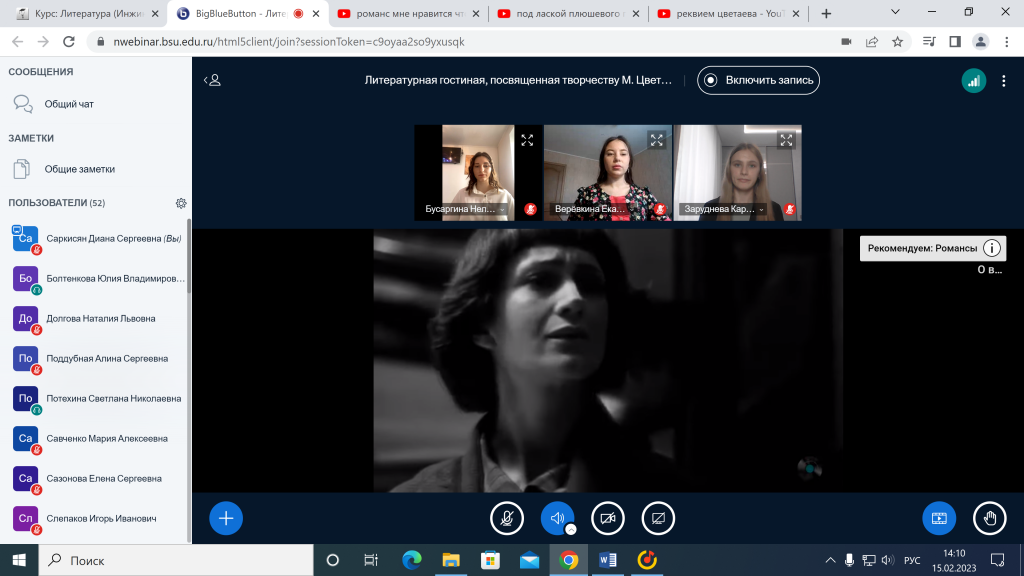This screenshot has height=576, width=1024.
Task: Open File Explorer from taskbar
Action: pos(451,560)
